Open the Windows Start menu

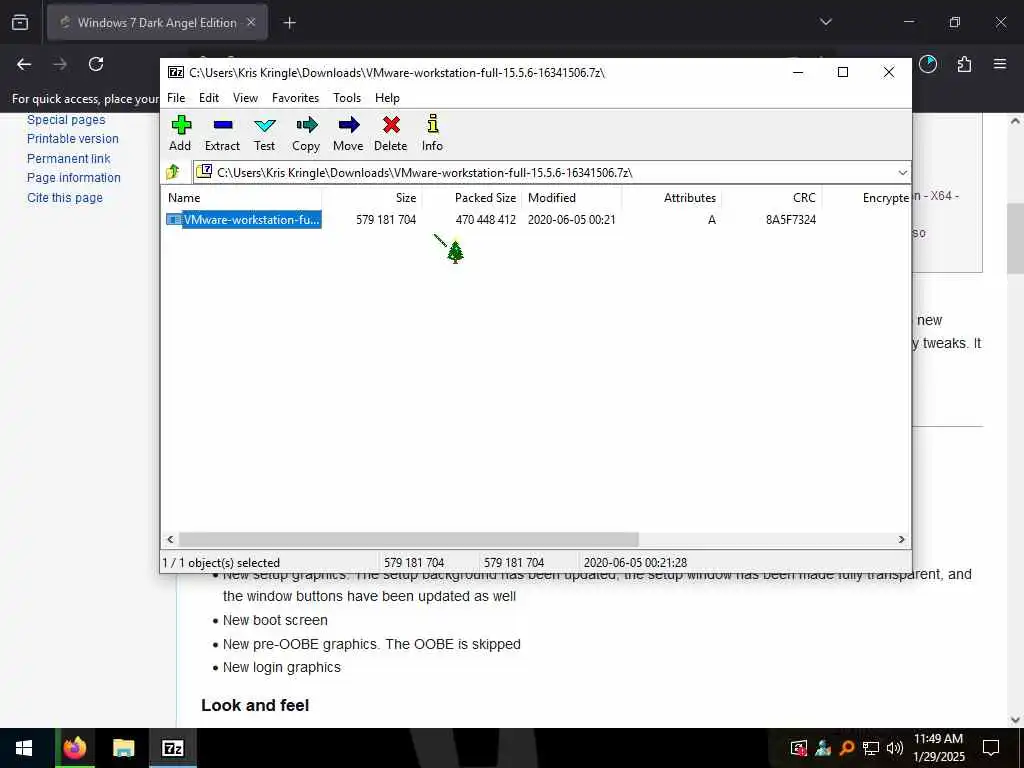pos(24,748)
